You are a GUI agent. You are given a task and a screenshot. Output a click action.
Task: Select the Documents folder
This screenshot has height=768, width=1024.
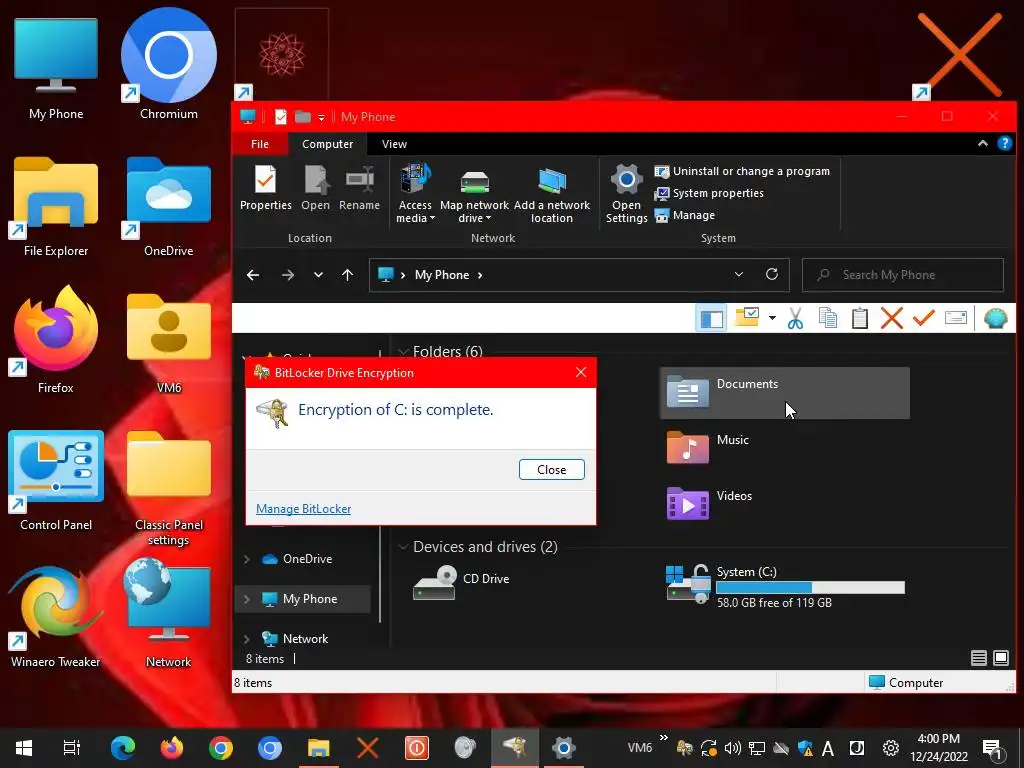pos(784,392)
